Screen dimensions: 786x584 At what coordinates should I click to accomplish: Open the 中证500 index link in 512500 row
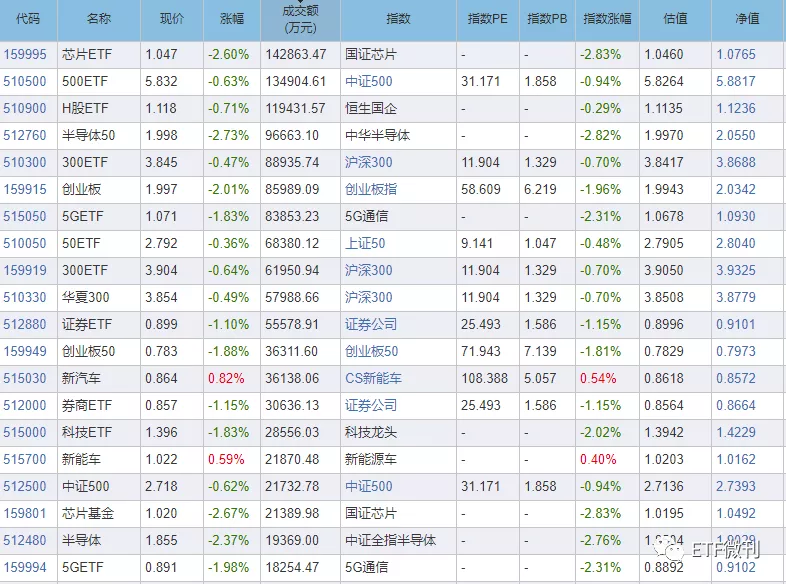click(x=369, y=487)
